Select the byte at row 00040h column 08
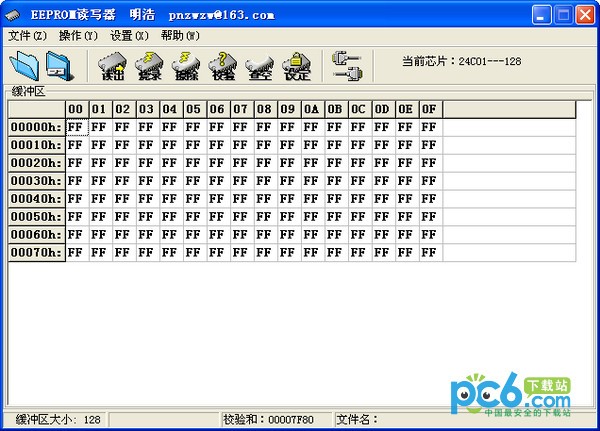Image resolution: width=600 pixels, height=431 pixels. (266, 199)
